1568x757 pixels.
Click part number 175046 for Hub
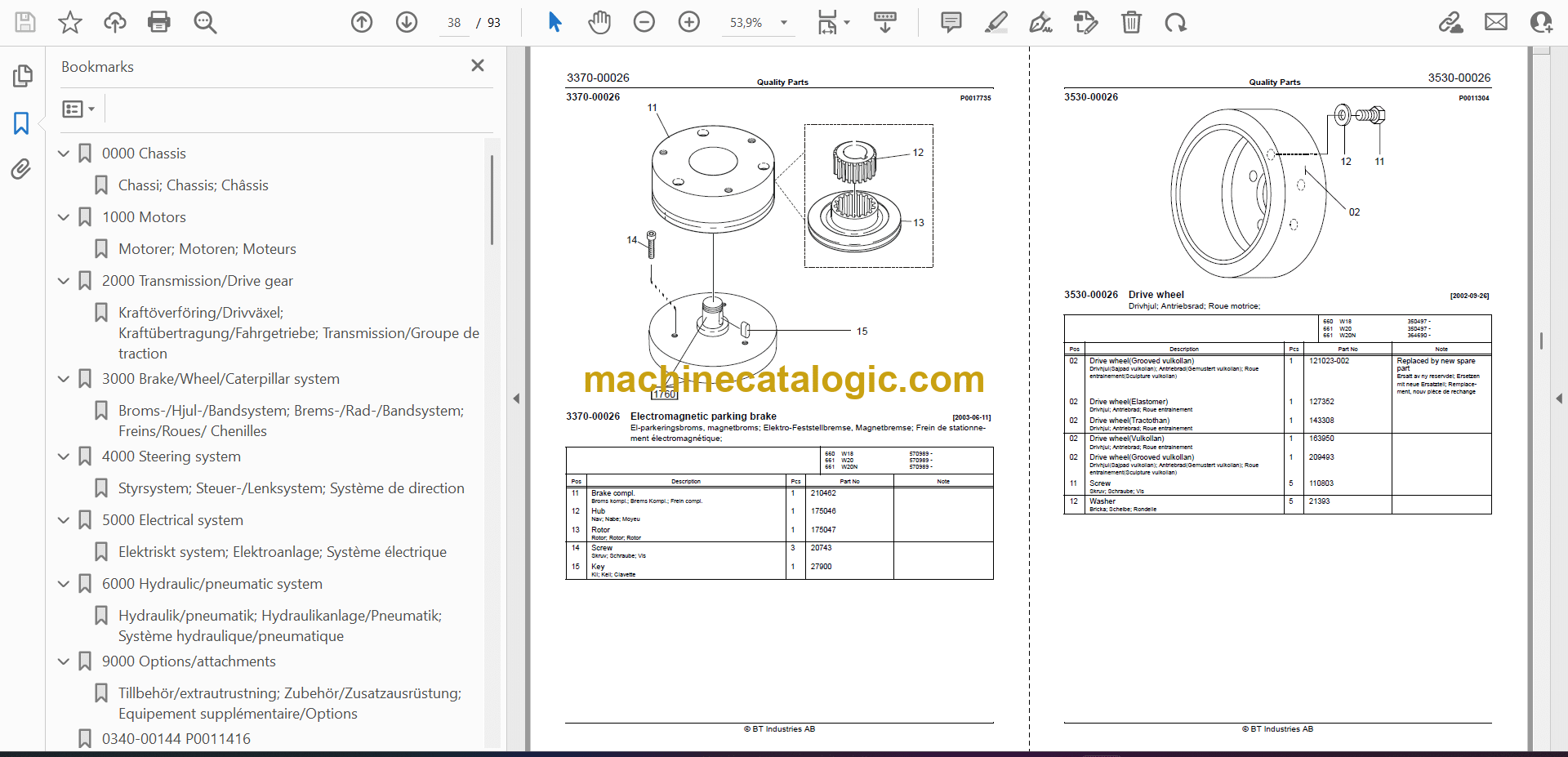click(823, 511)
